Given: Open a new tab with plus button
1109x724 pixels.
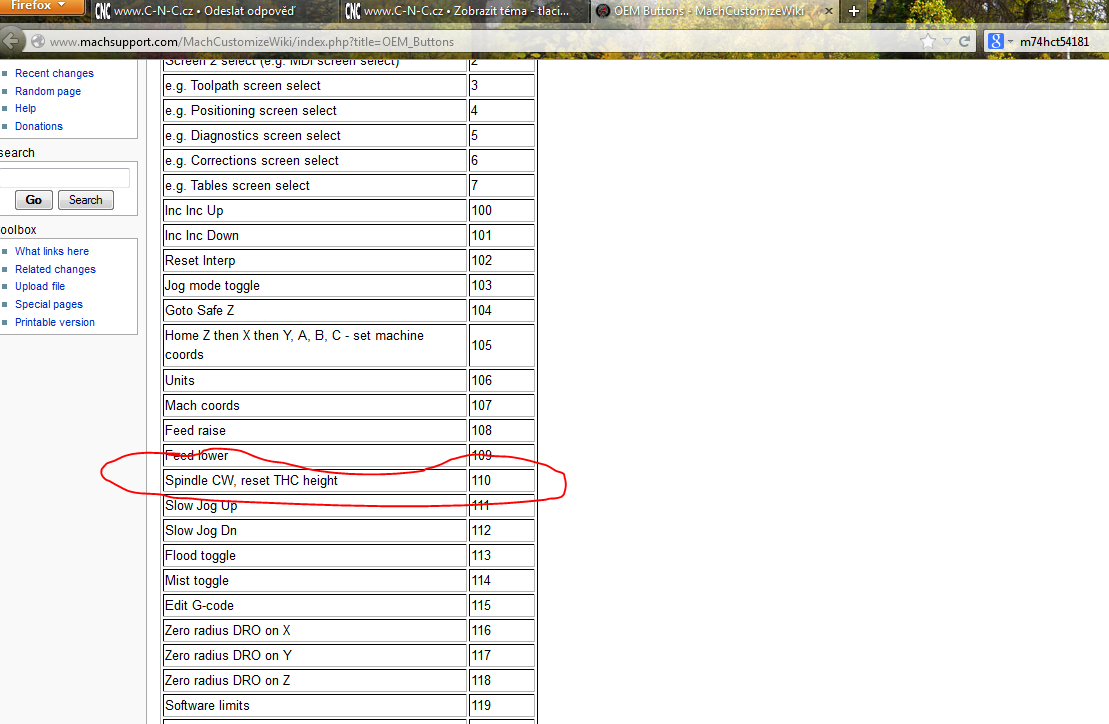Looking at the screenshot, I should coord(853,11).
